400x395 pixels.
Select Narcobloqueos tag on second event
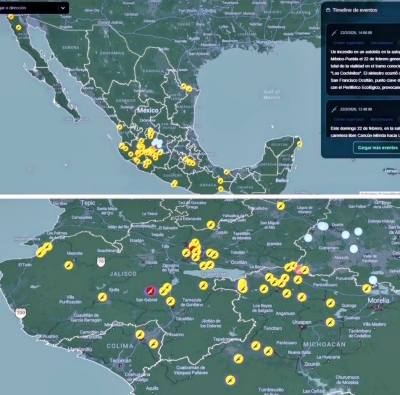tap(382, 119)
